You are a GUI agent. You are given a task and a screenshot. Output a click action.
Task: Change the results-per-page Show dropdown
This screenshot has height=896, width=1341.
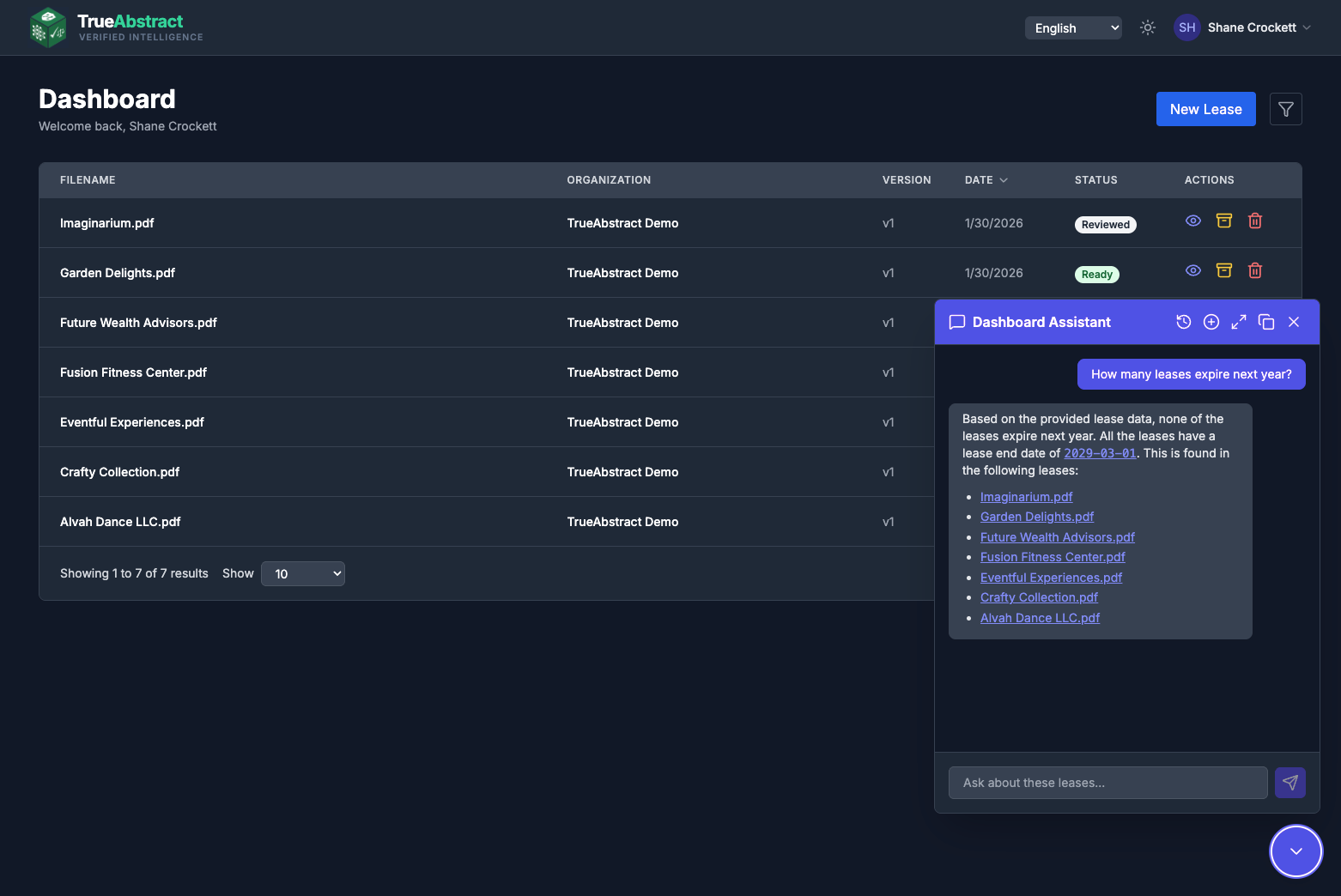click(x=302, y=573)
